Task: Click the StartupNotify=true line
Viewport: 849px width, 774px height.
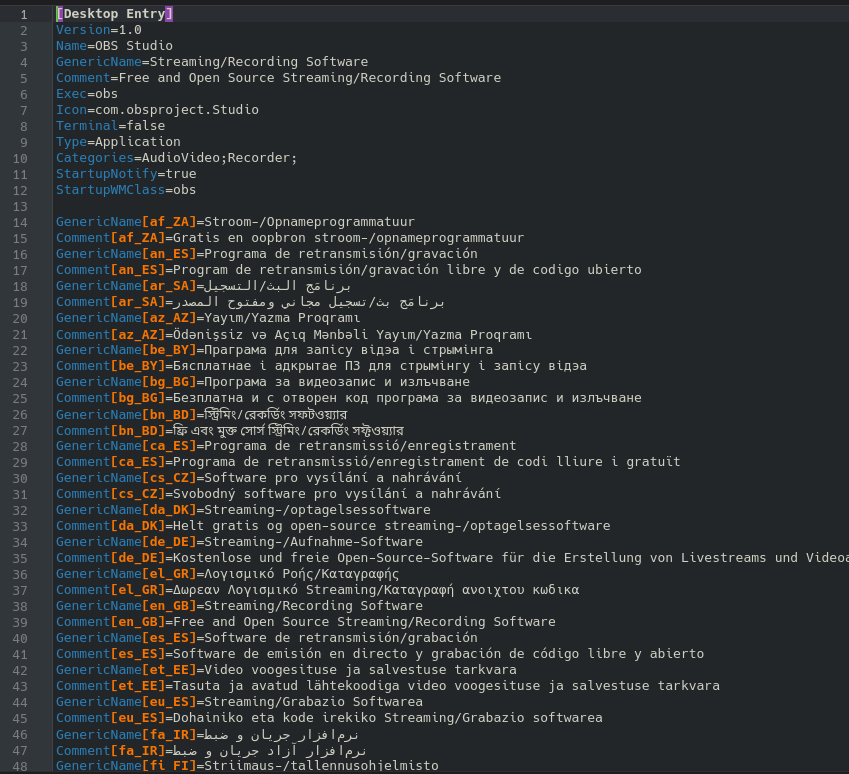Action: coord(126,174)
